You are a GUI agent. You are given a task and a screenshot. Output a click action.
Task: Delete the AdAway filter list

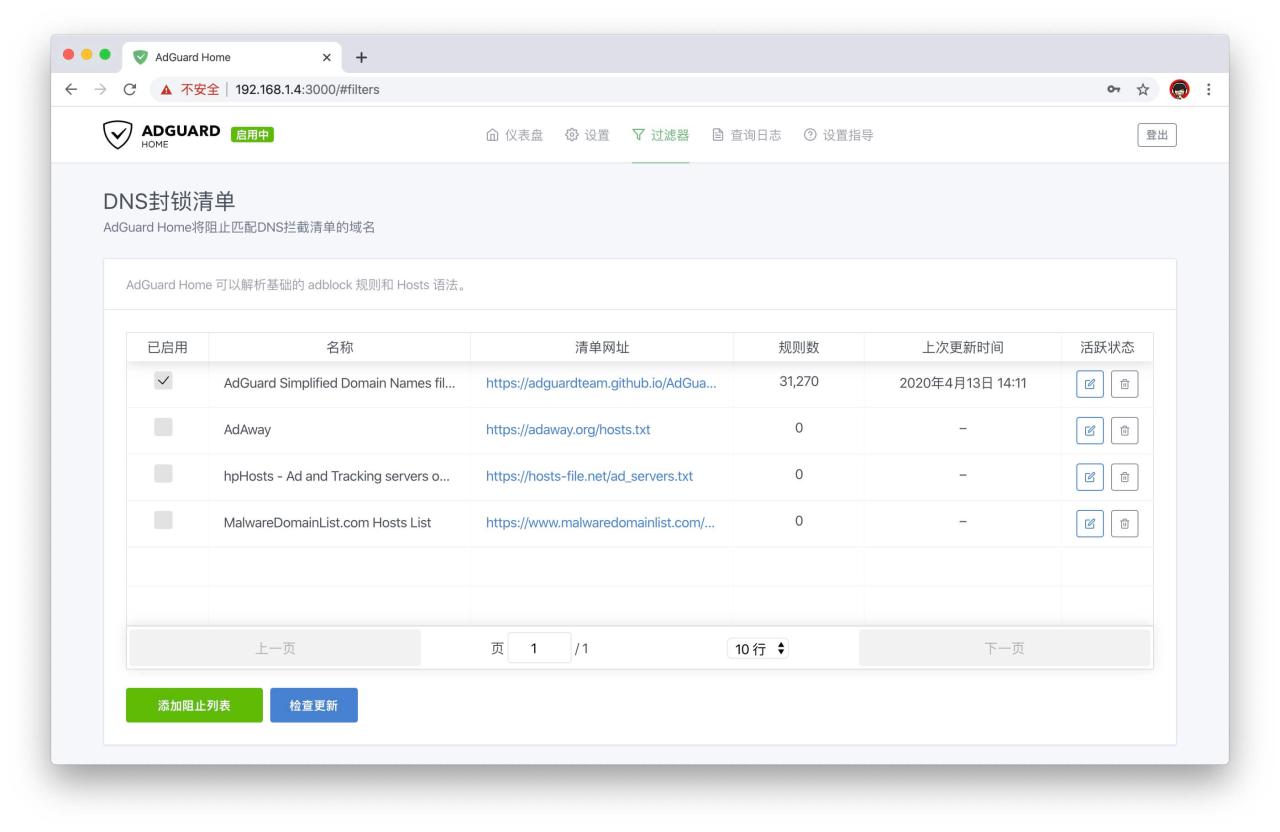click(x=1125, y=430)
